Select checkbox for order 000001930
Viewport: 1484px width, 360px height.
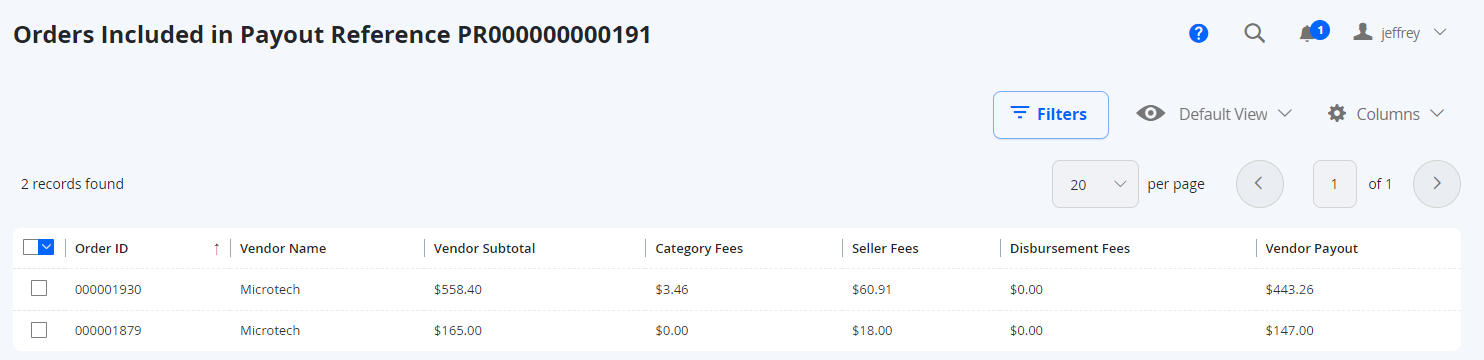click(x=39, y=288)
